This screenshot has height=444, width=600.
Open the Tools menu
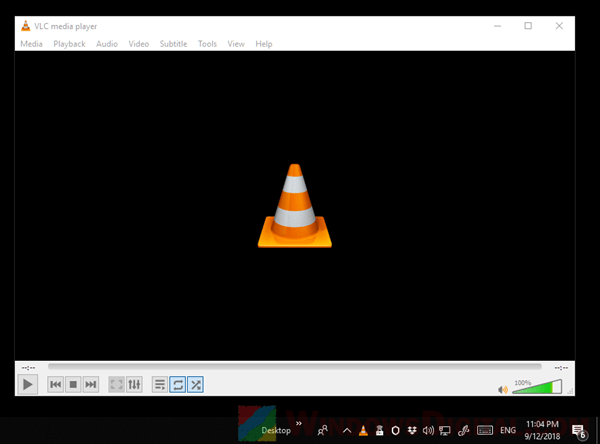click(207, 44)
